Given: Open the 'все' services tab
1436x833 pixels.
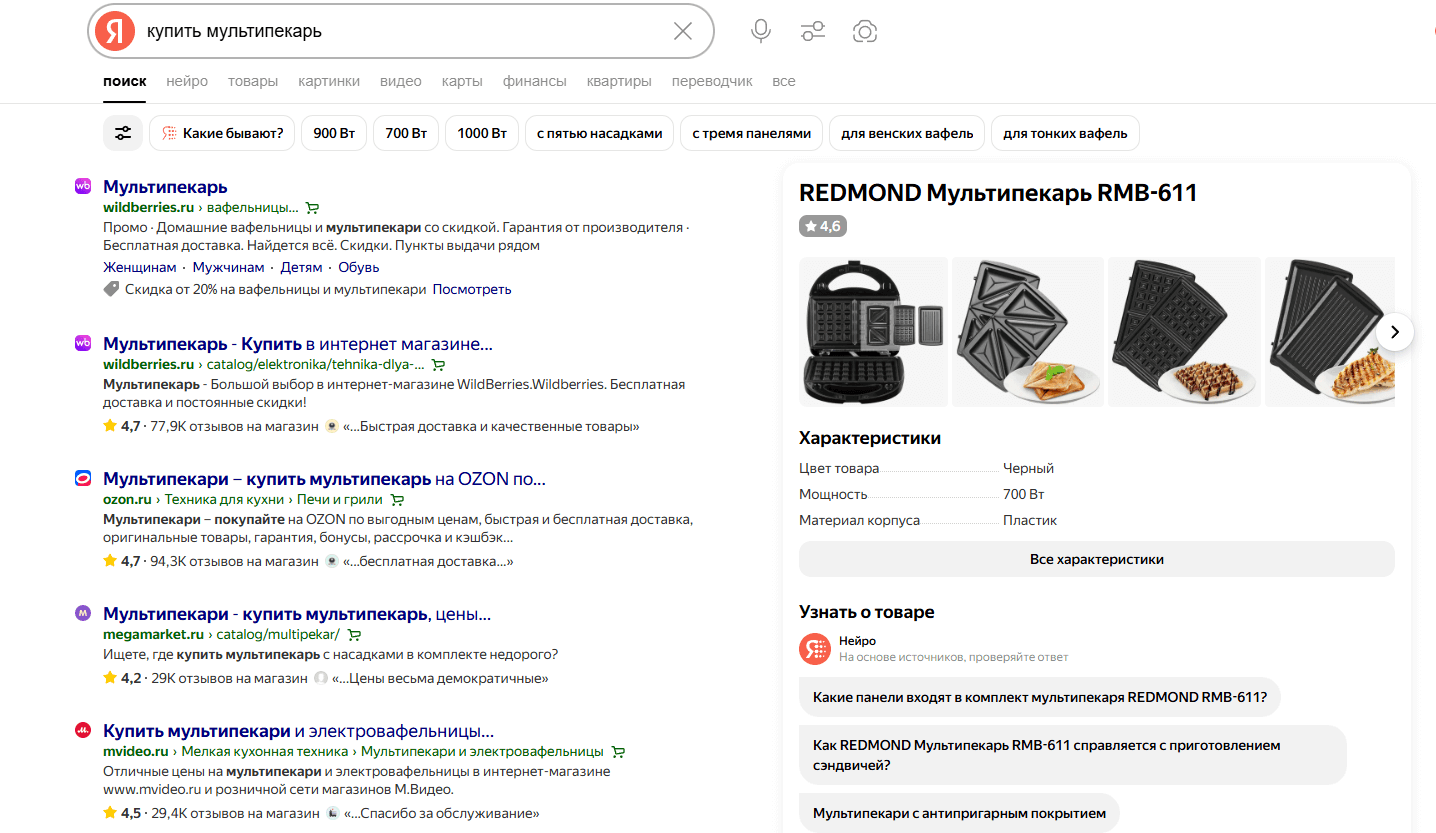Looking at the screenshot, I should pyautogui.click(x=784, y=81).
